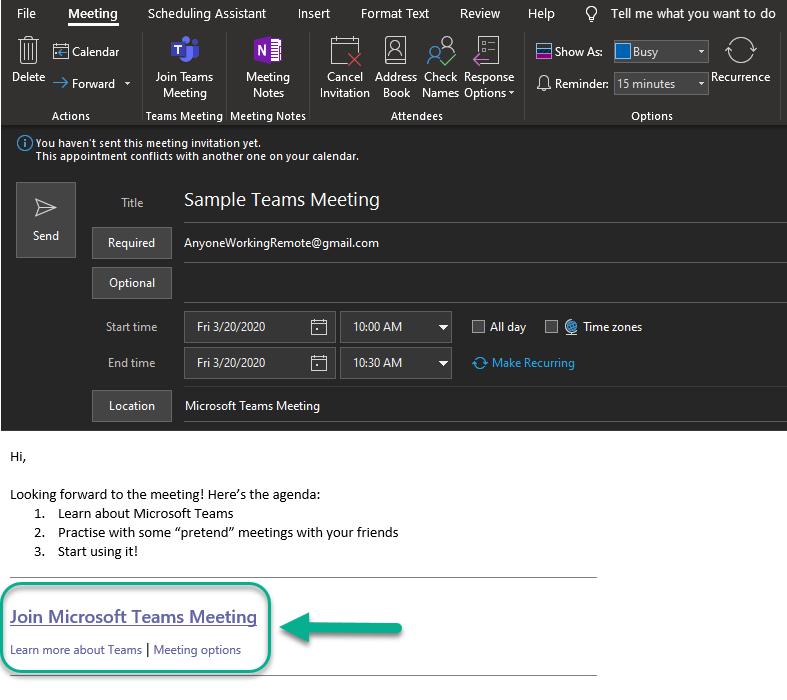Click the Send envelope button
This screenshot has height=700, width=787.
pyautogui.click(x=46, y=220)
